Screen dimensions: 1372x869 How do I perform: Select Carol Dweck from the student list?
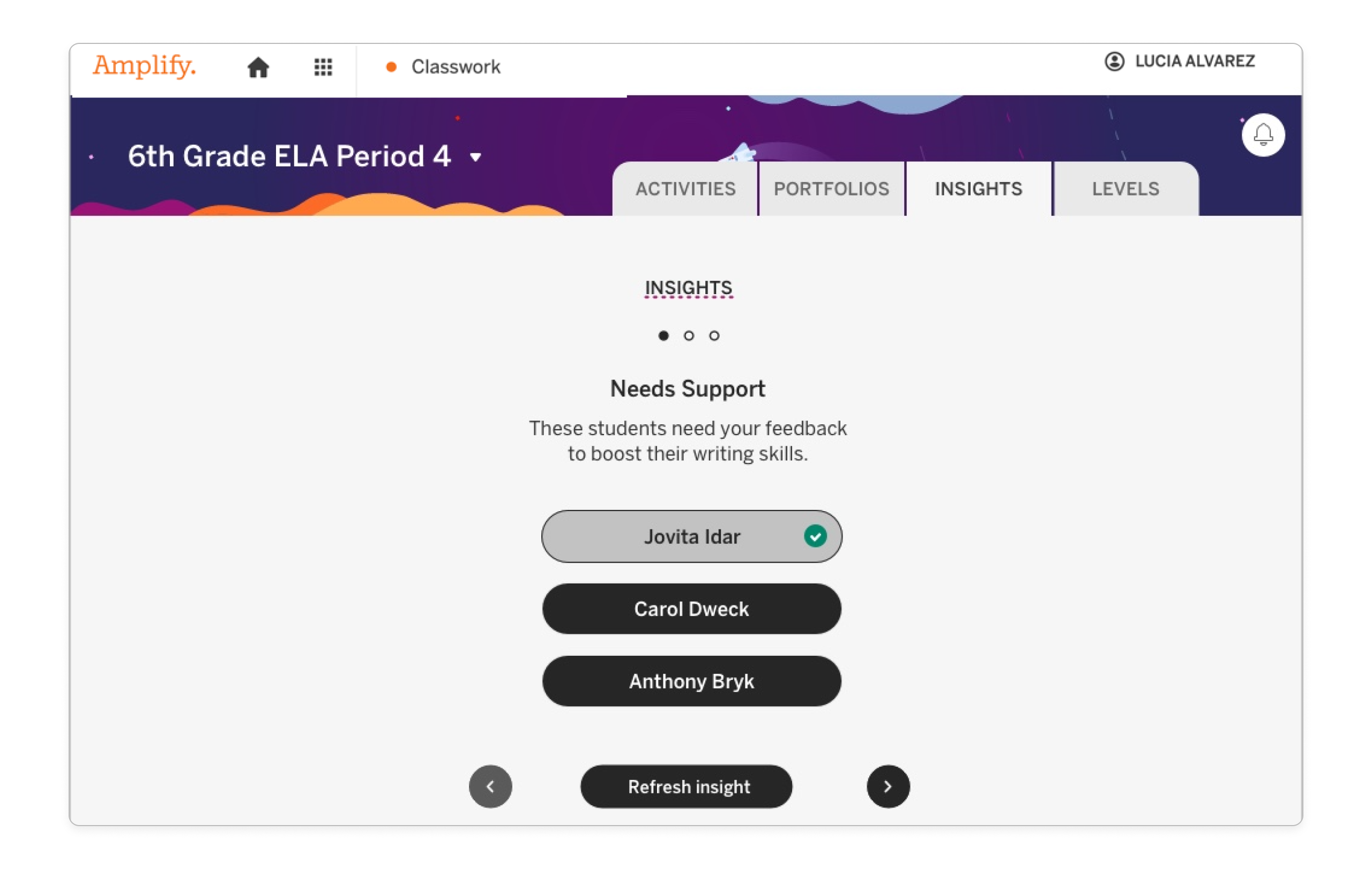click(x=692, y=609)
